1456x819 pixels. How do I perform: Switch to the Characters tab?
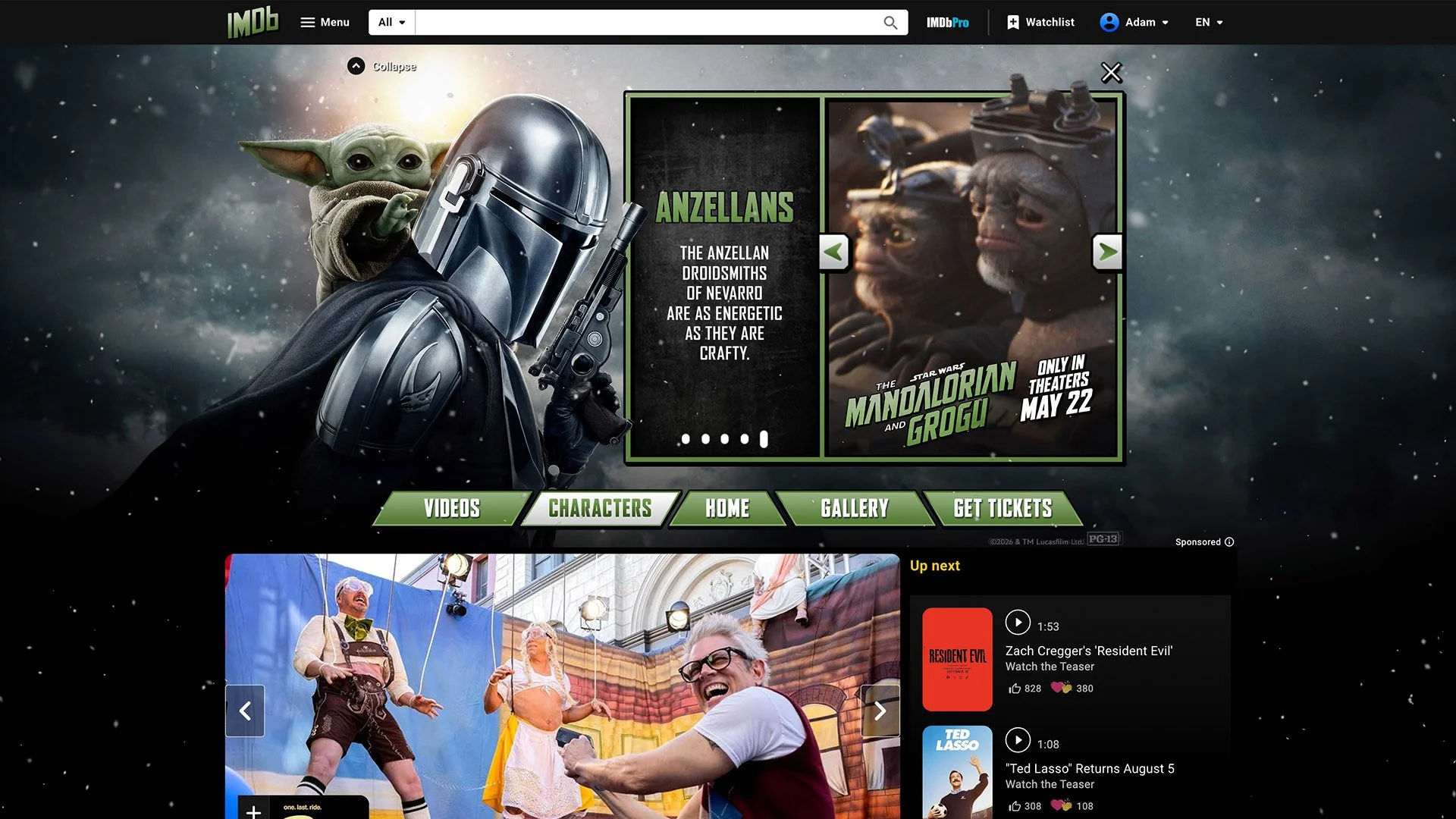pyautogui.click(x=600, y=508)
